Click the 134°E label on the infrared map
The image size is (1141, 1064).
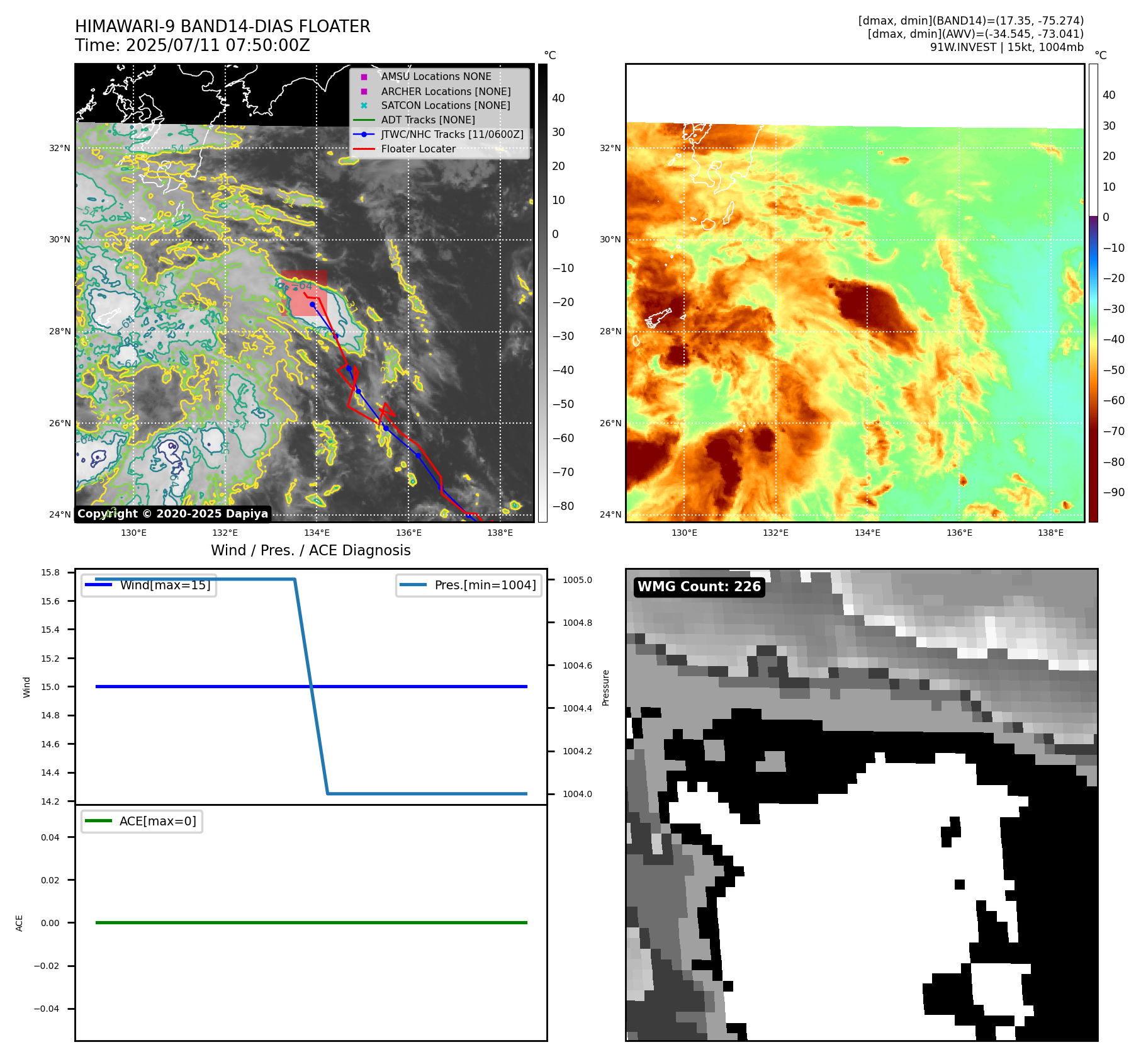[x=317, y=533]
